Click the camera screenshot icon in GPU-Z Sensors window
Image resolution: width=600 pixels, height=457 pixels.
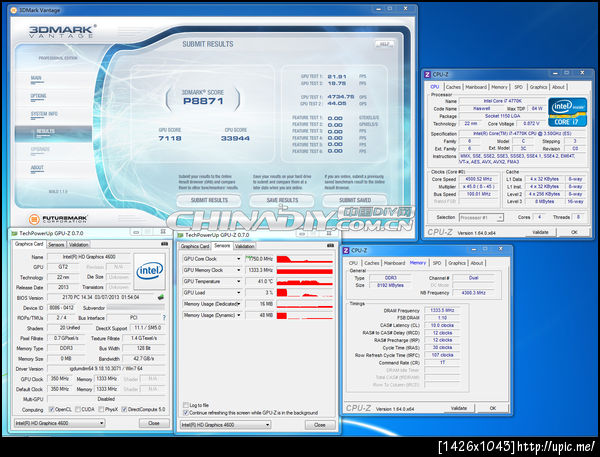(x=330, y=245)
